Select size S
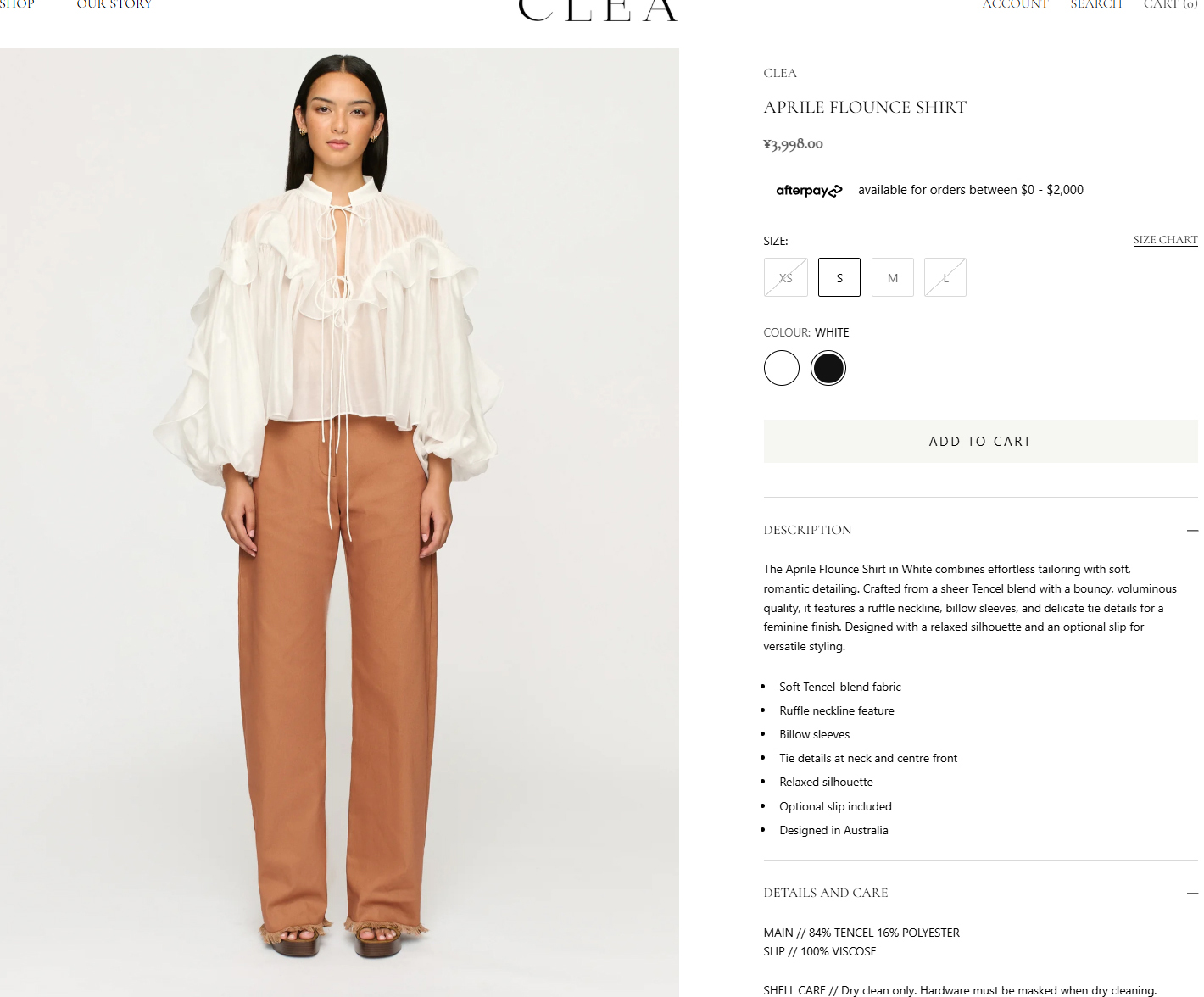This screenshot has width=1204, height=997. click(839, 277)
